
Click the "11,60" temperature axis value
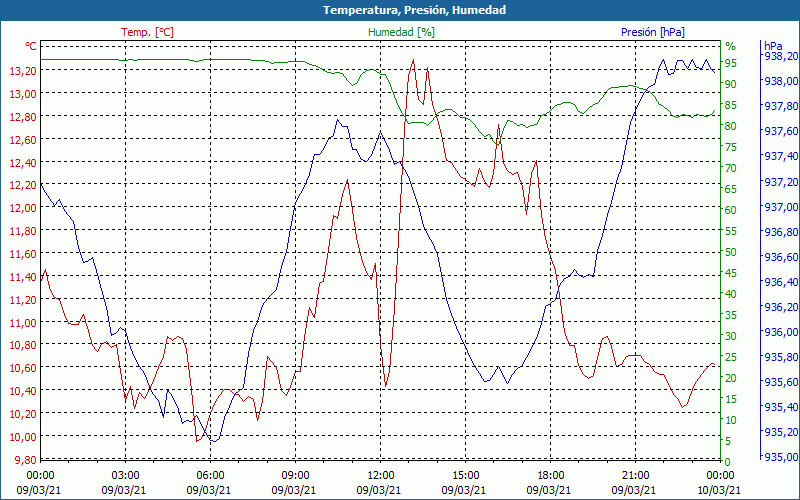pyautogui.click(x=23, y=254)
